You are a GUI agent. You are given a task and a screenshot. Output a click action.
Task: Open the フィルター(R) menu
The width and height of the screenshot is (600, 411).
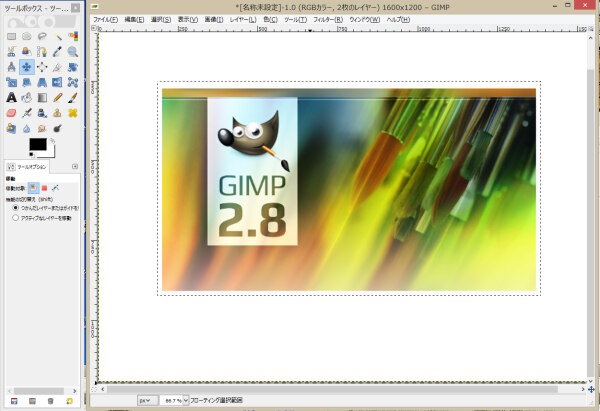[328, 20]
